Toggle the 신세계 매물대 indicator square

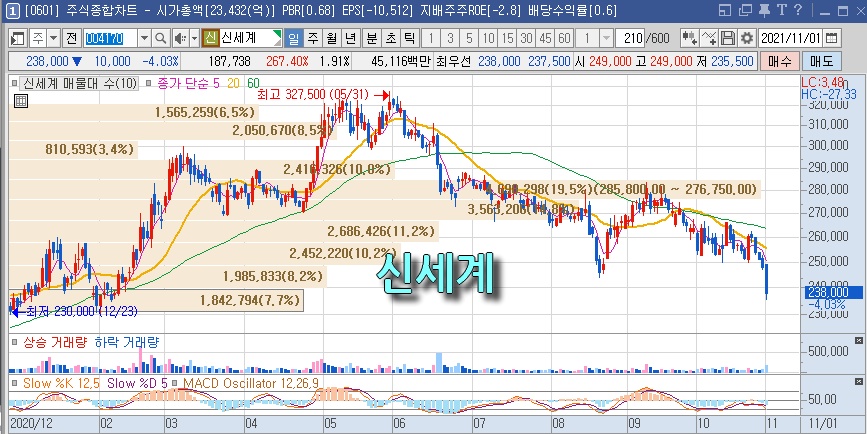pos(15,84)
